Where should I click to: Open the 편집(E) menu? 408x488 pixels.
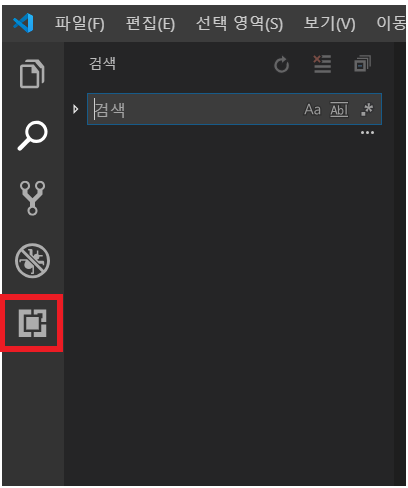[150, 23]
